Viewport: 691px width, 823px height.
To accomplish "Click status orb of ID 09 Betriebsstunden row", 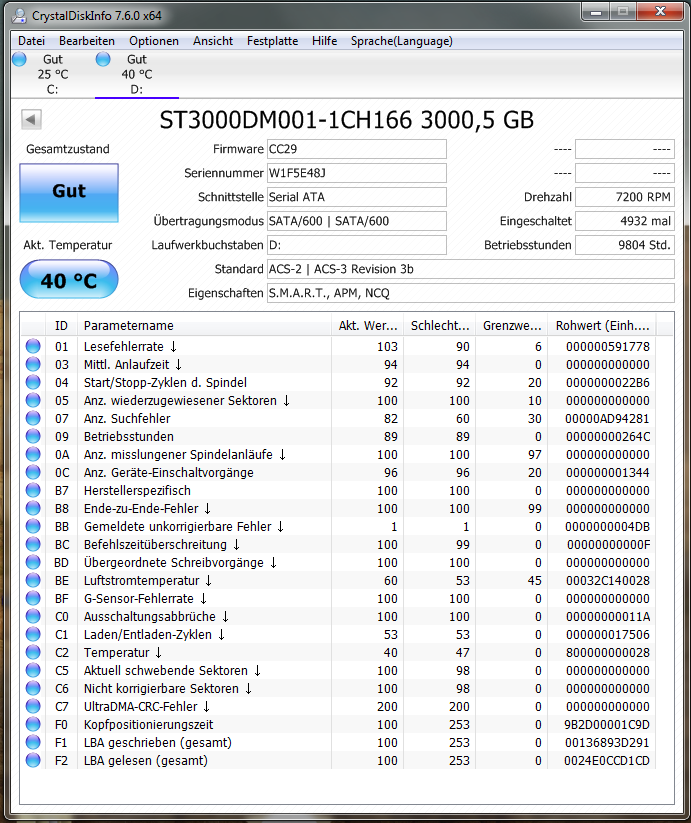I will pyautogui.click(x=33, y=436).
